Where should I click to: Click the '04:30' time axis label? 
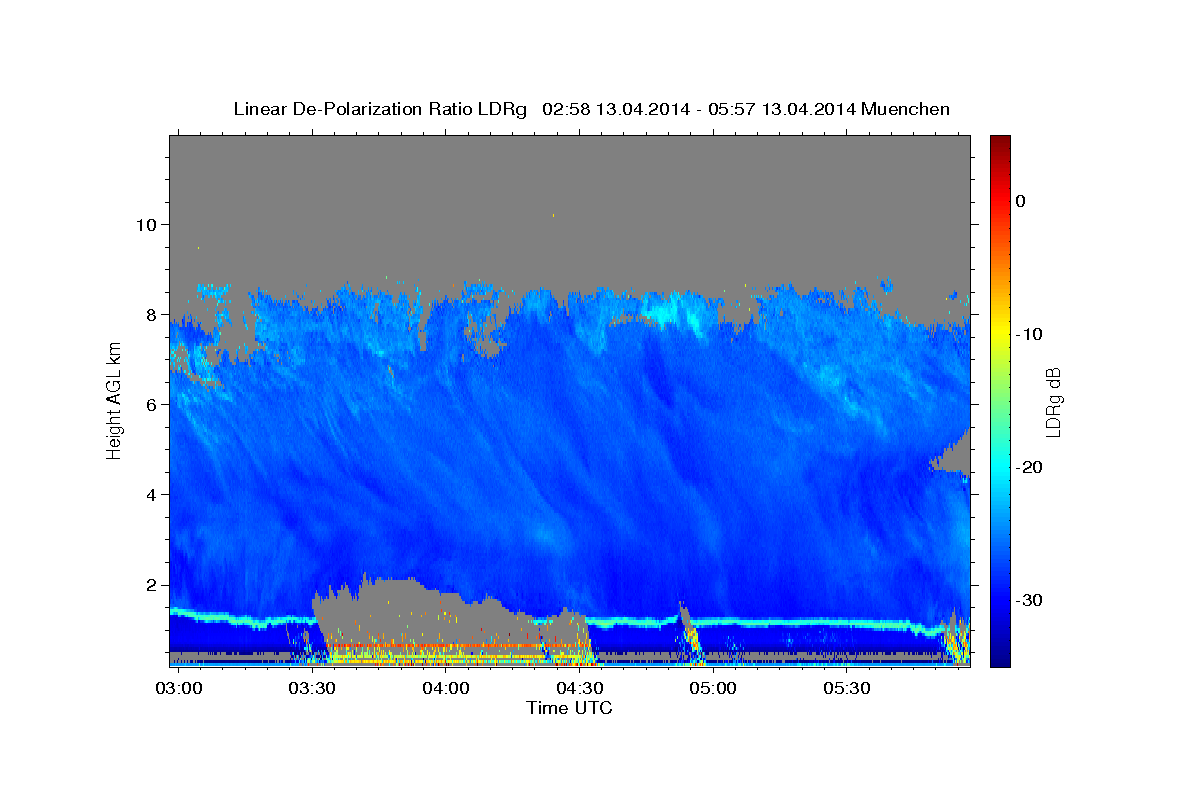(x=580, y=689)
